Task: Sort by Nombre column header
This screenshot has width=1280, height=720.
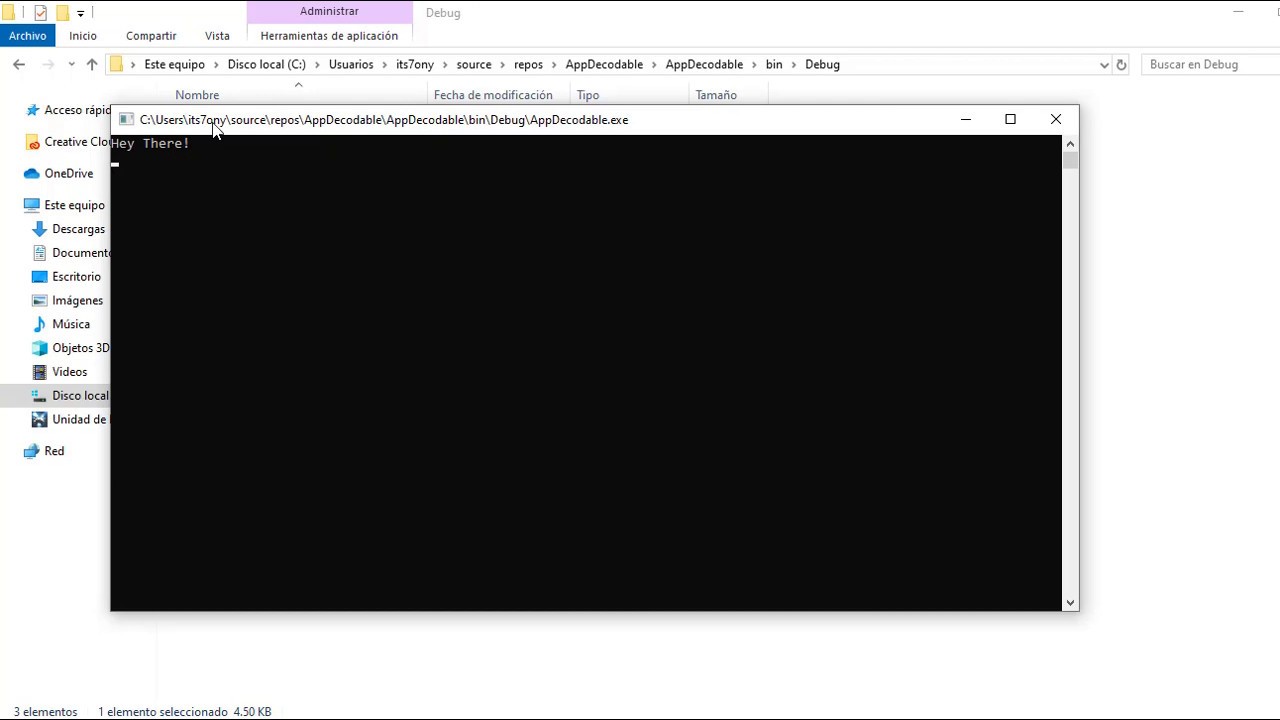Action: [x=197, y=95]
